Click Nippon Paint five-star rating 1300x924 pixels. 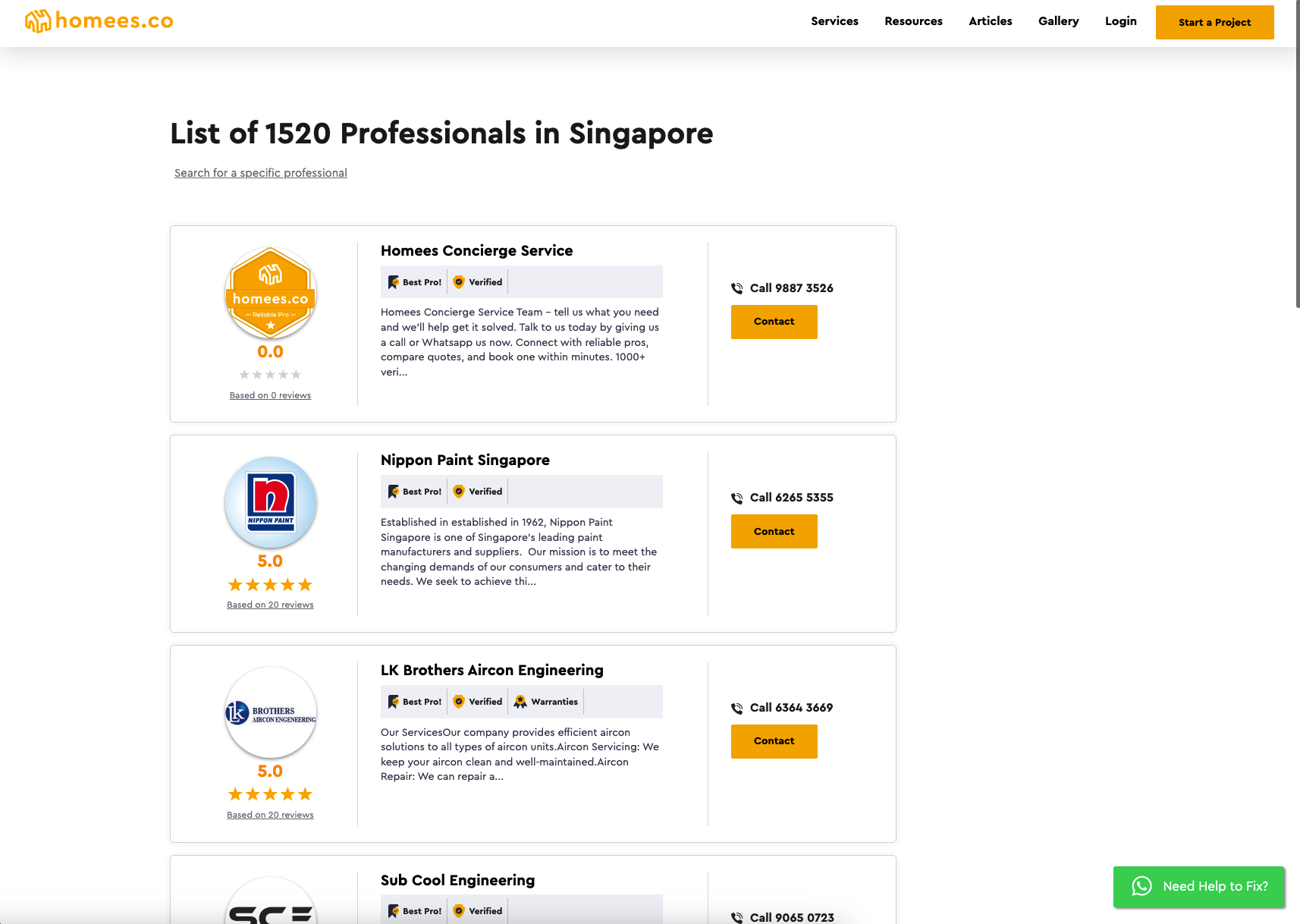270,585
